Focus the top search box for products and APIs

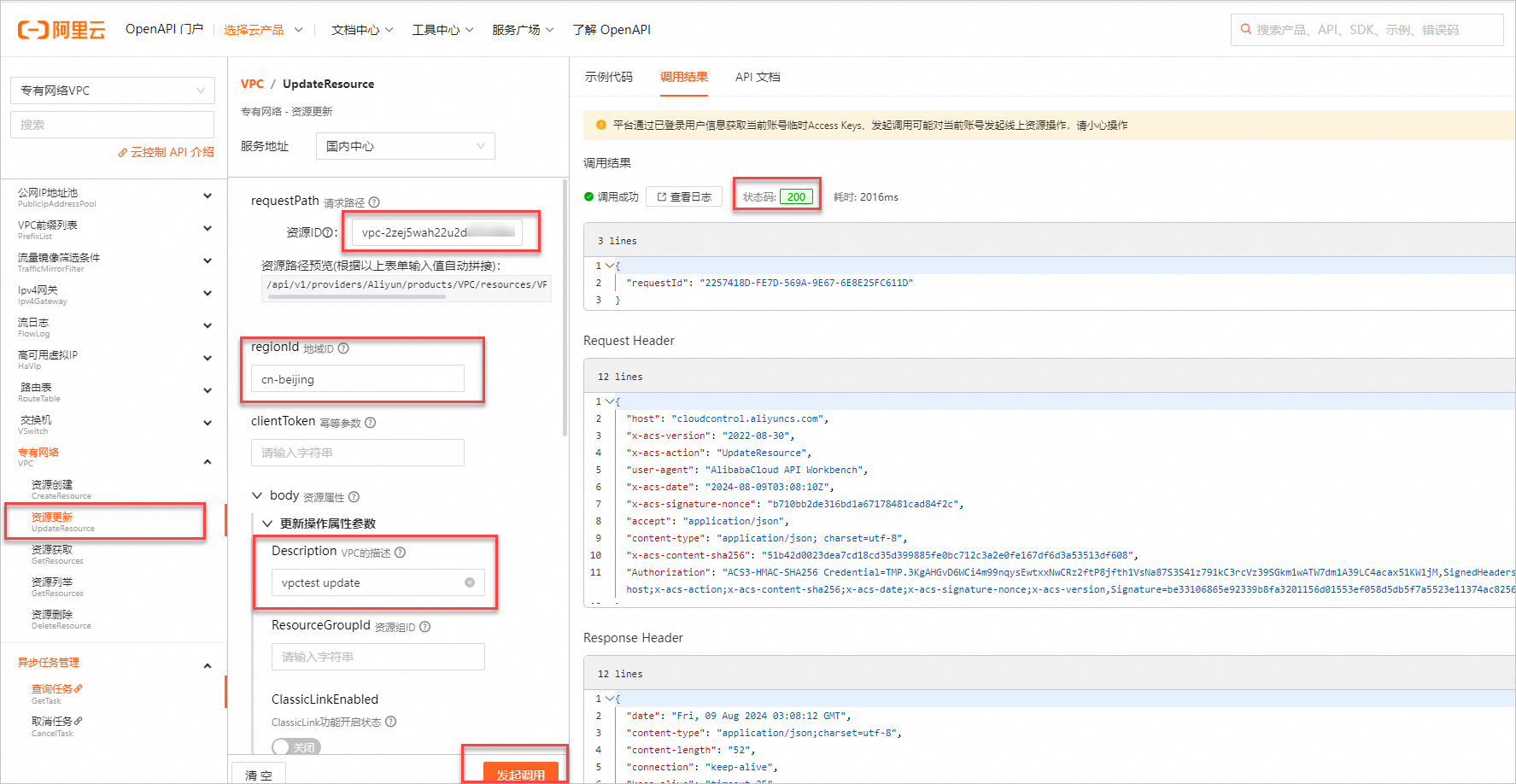(1367, 30)
